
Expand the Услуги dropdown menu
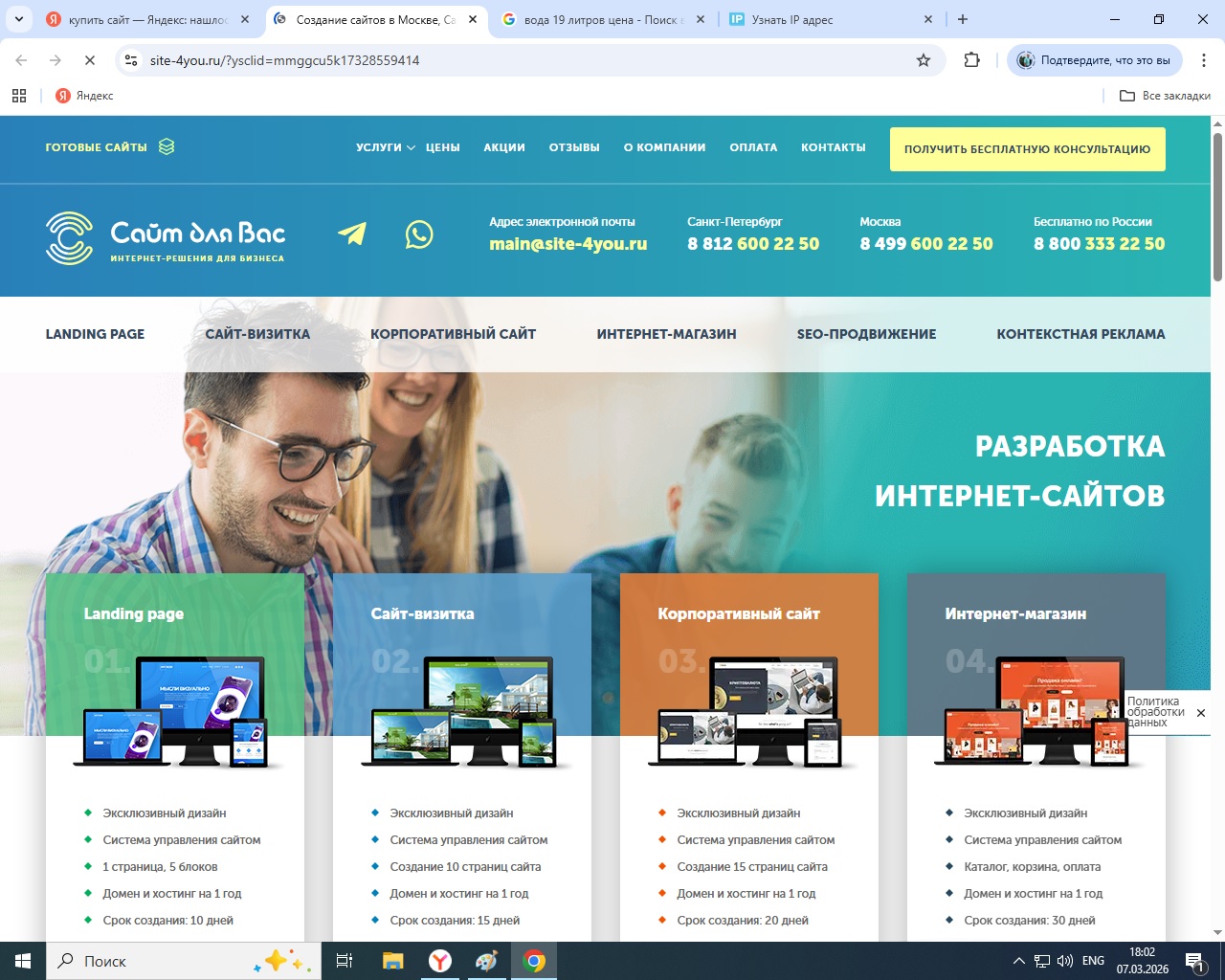point(386,147)
